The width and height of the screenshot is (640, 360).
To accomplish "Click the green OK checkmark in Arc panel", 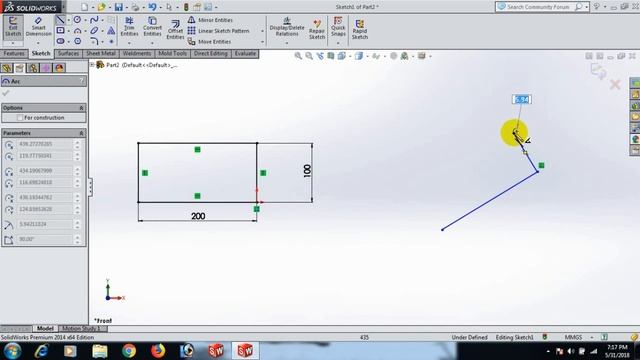I will pyautogui.click(x=6, y=93).
